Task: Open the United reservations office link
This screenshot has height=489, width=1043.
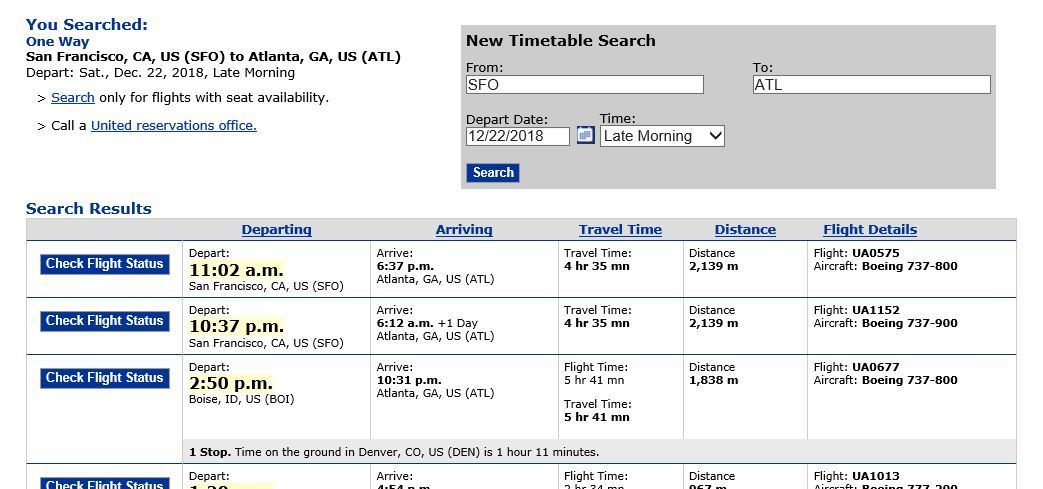Action: pos(174,126)
